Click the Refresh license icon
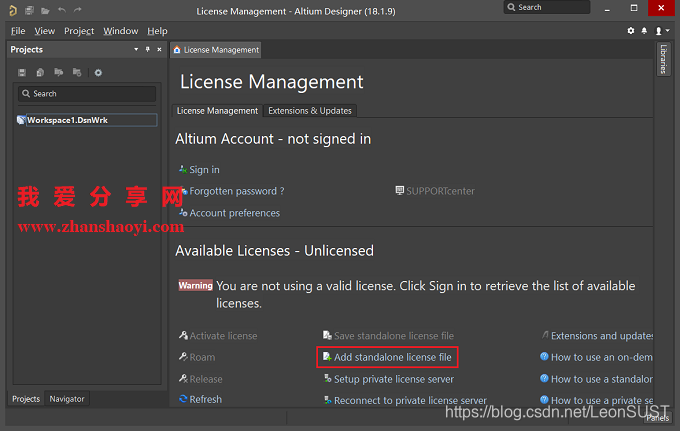Screen dimensions: 680x431 [x=183, y=399]
